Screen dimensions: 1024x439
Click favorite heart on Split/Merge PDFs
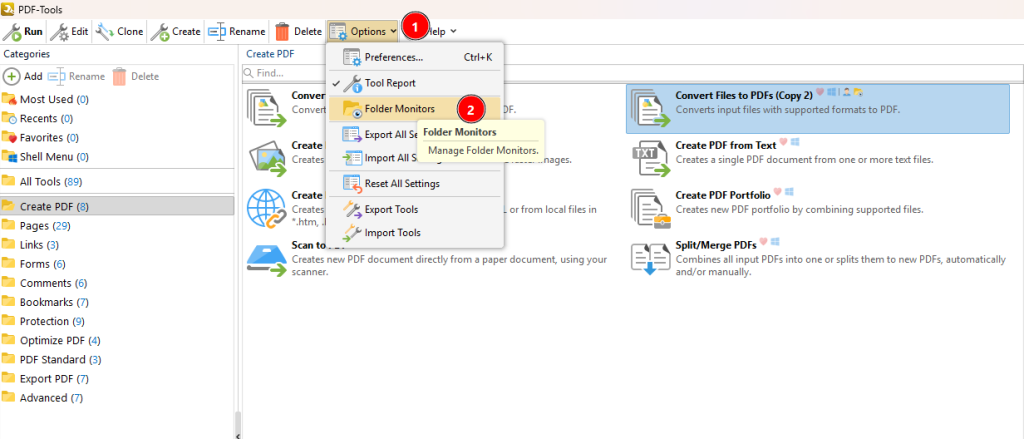click(763, 242)
